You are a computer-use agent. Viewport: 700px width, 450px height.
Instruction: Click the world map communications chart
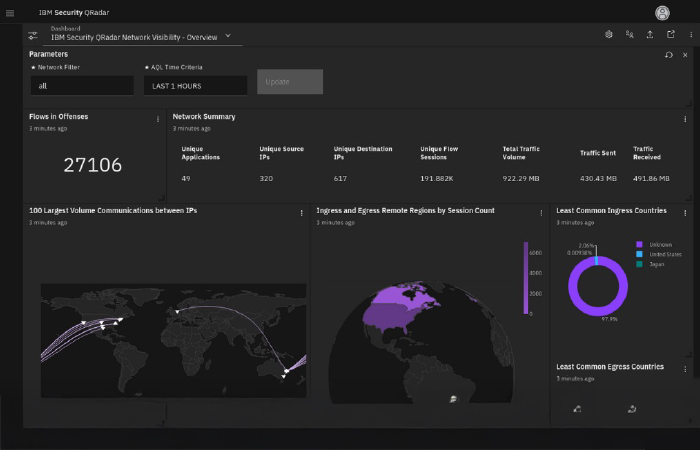coord(174,340)
